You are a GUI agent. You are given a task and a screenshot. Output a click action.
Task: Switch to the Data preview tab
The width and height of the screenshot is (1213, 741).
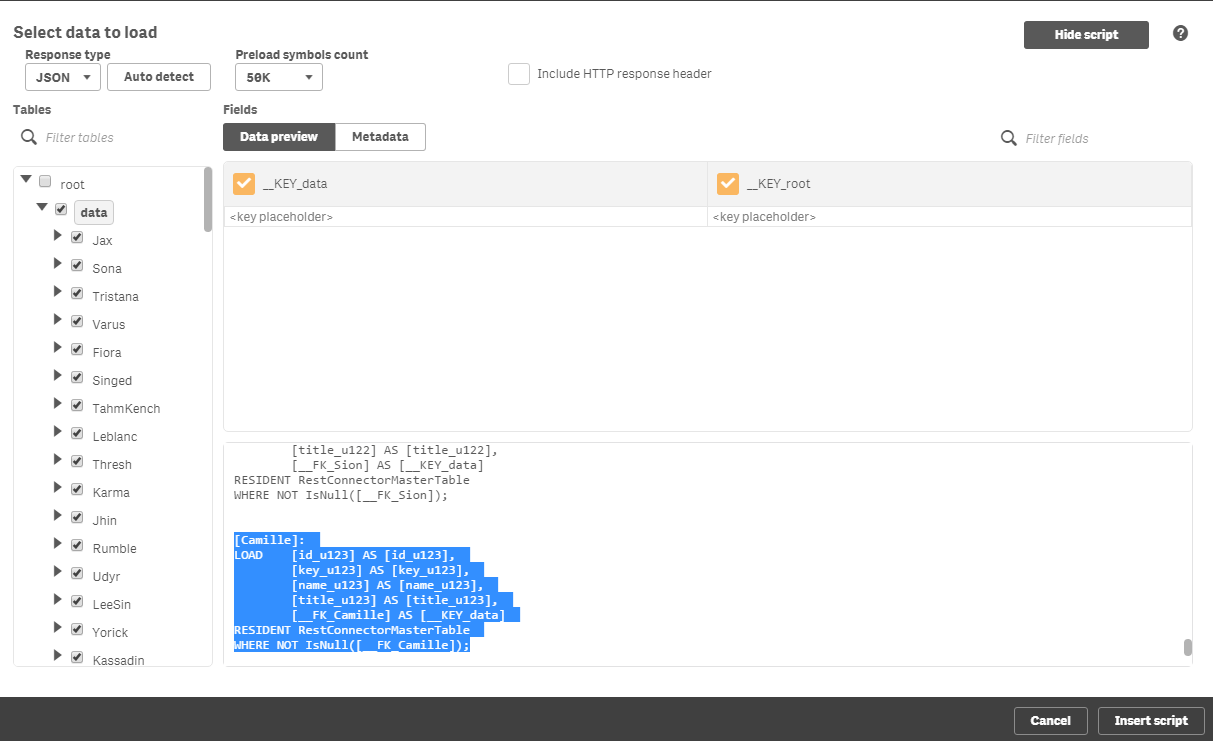coord(279,137)
